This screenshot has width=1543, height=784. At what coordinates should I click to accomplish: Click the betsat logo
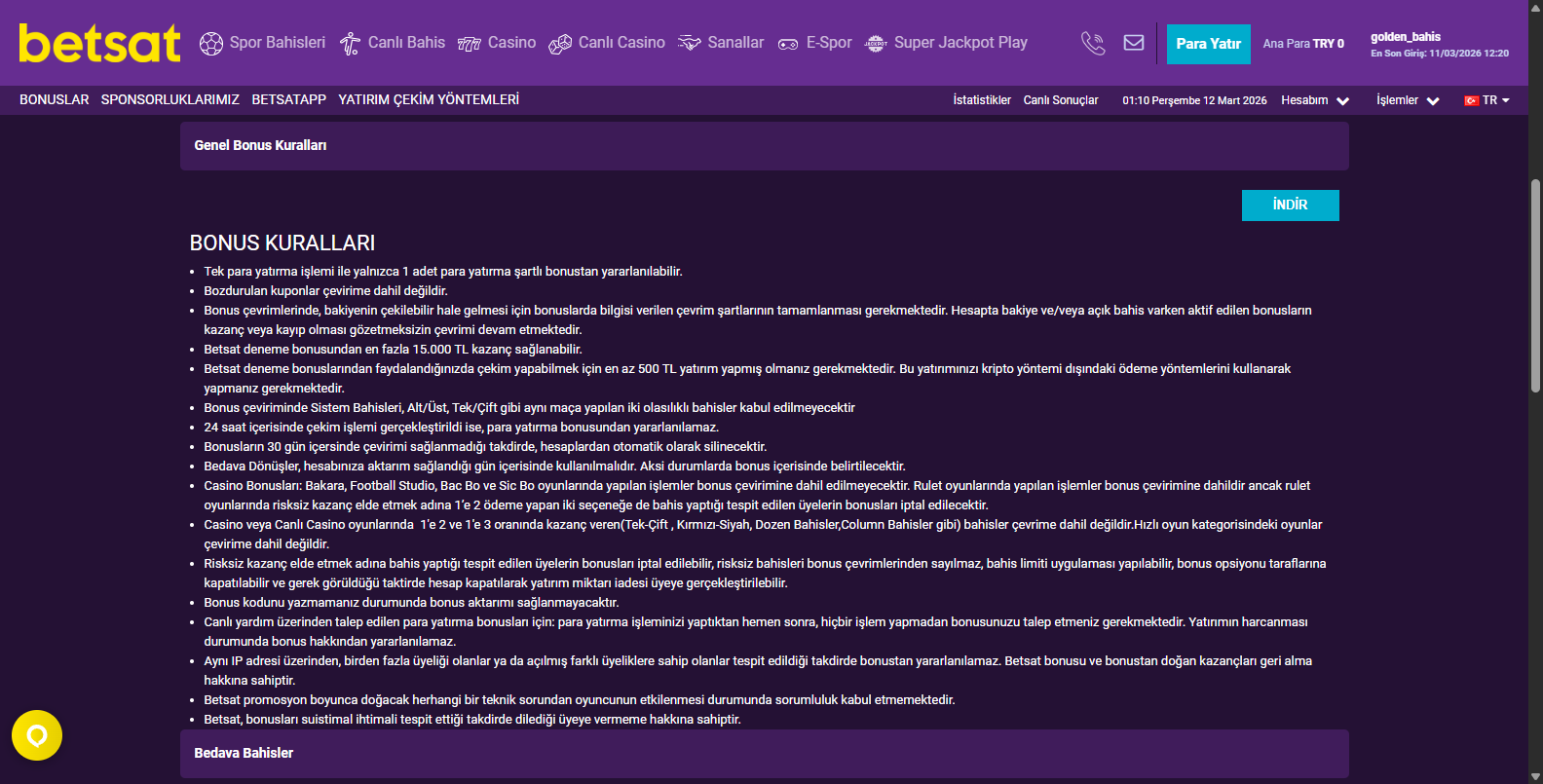[99, 43]
